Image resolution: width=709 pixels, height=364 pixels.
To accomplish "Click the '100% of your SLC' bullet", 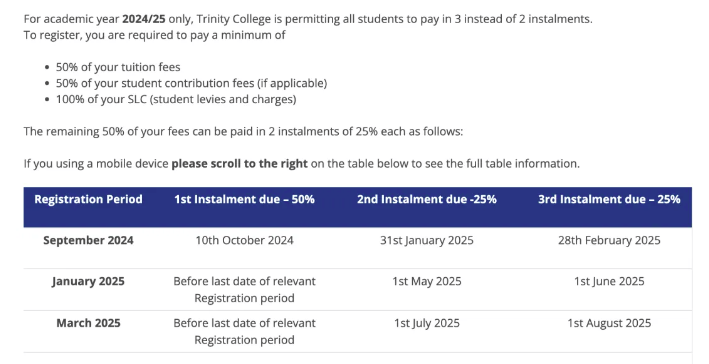I will tap(176, 99).
